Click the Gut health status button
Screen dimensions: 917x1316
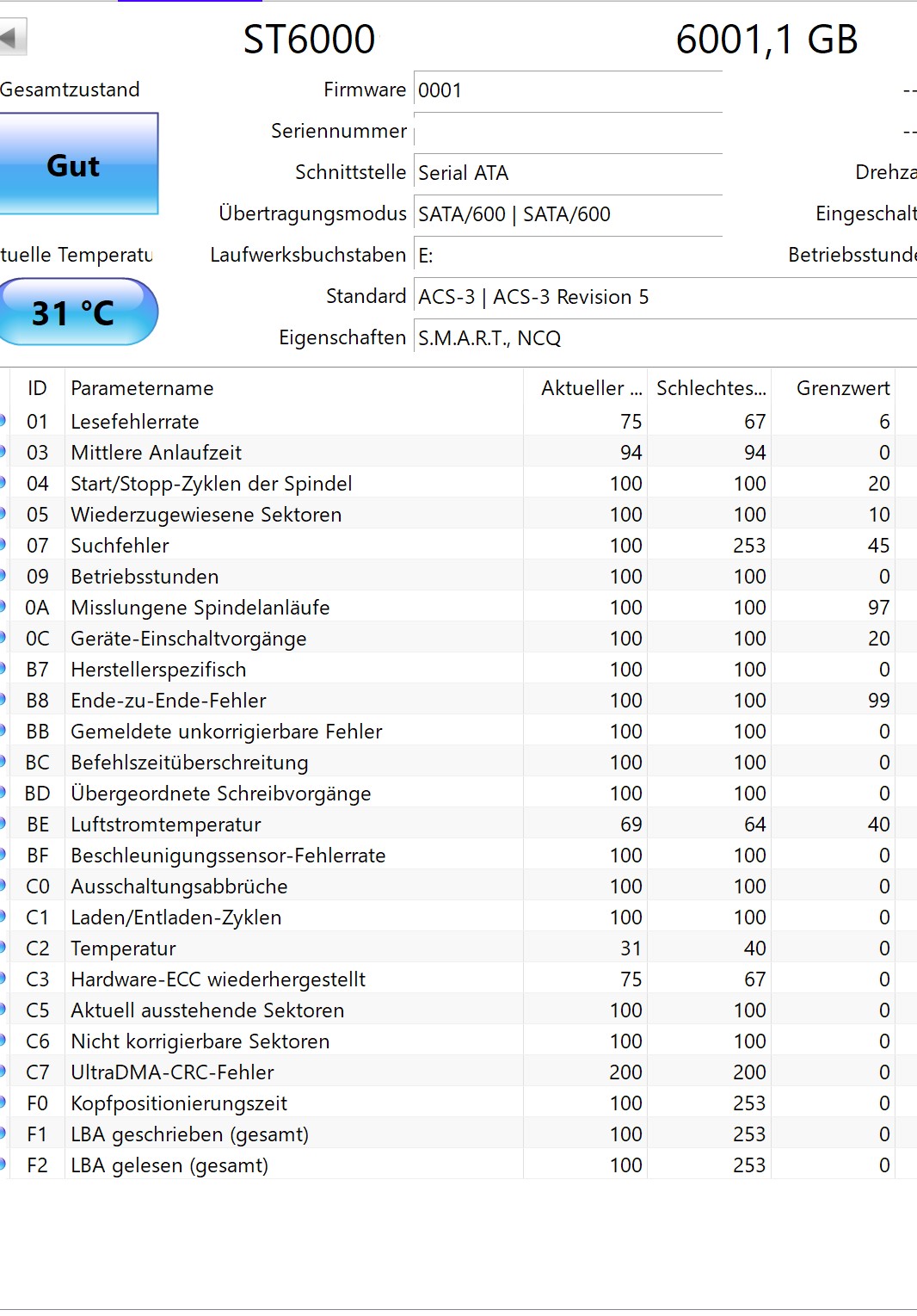coord(78,164)
